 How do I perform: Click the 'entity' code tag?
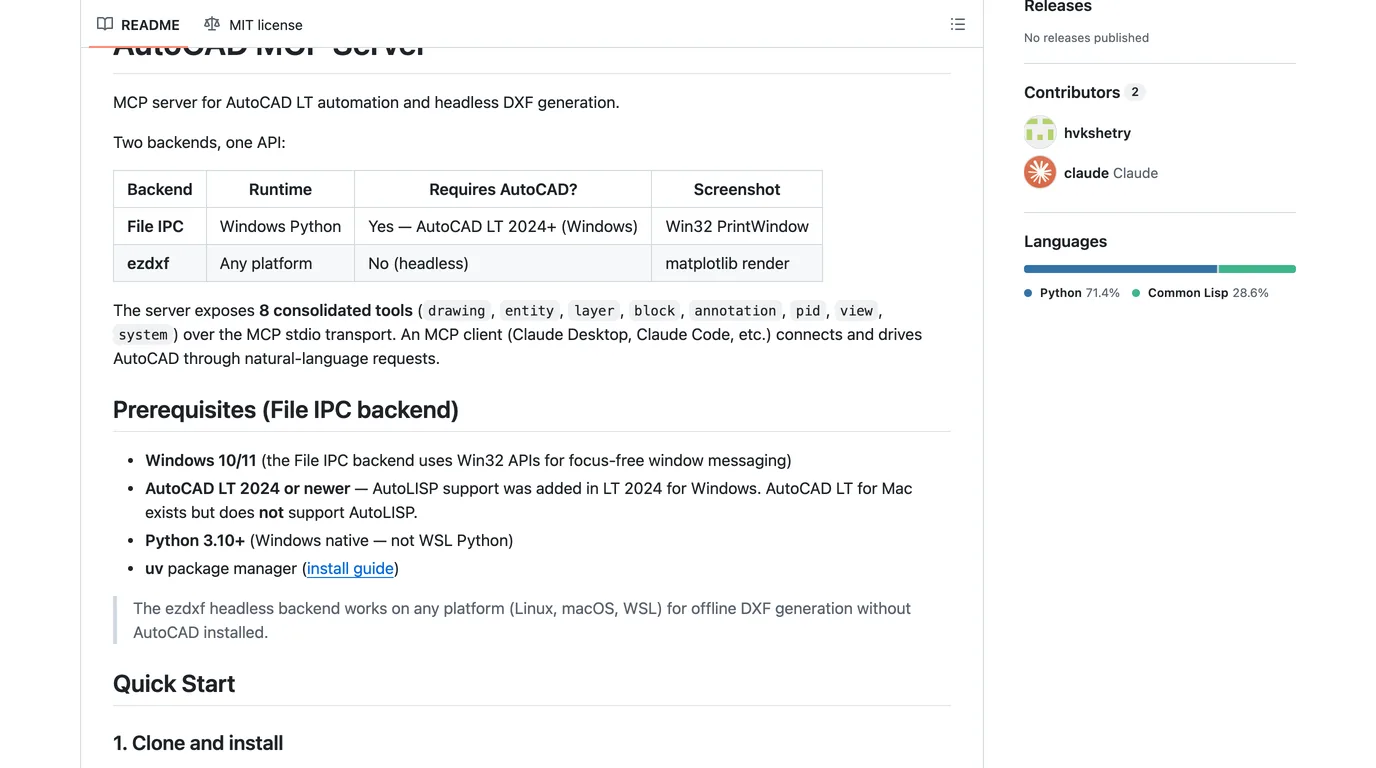(x=529, y=310)
